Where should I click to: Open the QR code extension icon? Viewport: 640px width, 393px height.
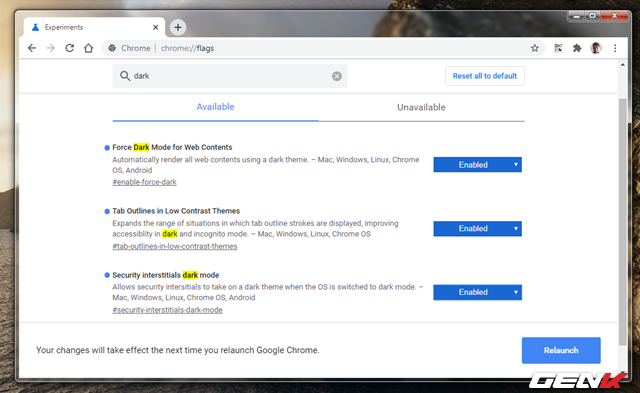pyautogui.click(x=558, y=48)
